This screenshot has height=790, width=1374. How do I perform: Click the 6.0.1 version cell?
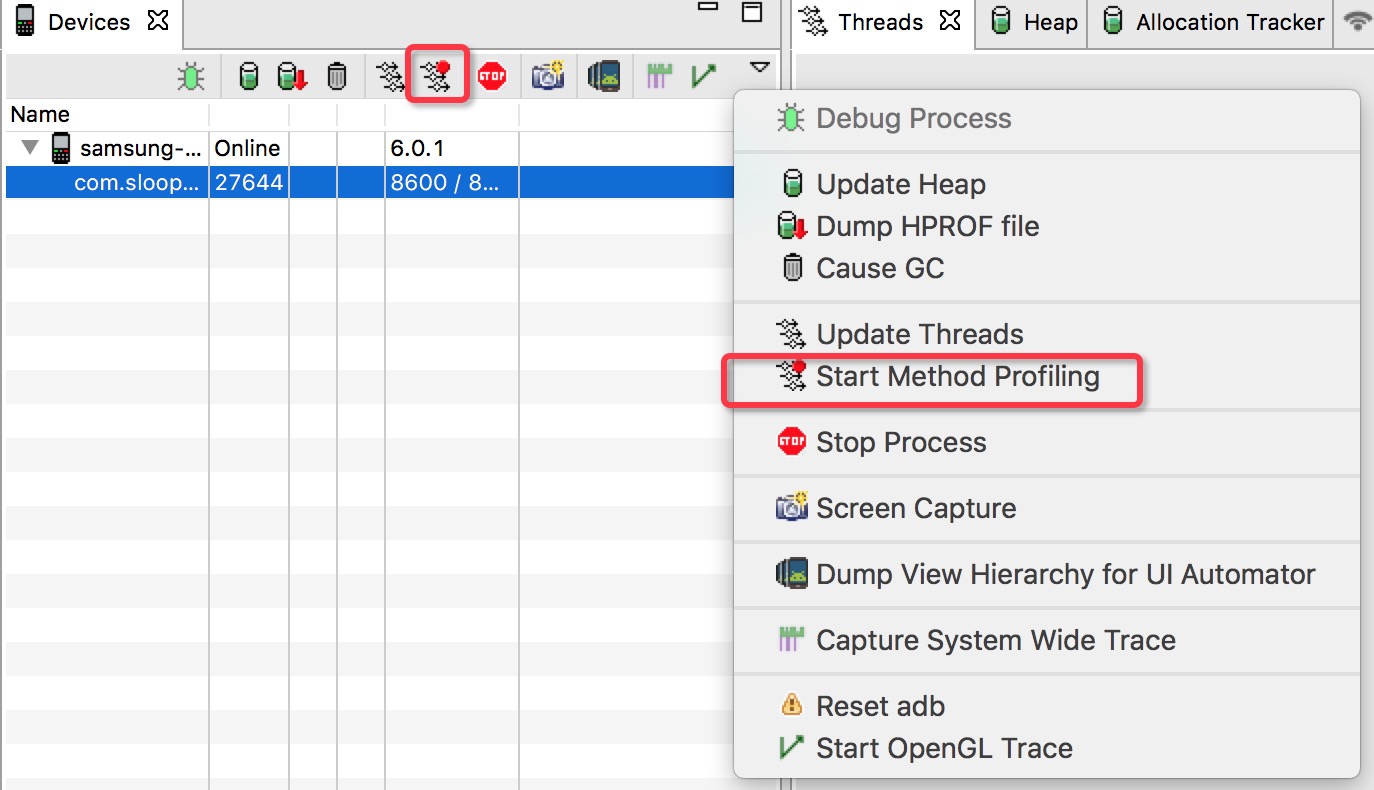coord(452,149)
